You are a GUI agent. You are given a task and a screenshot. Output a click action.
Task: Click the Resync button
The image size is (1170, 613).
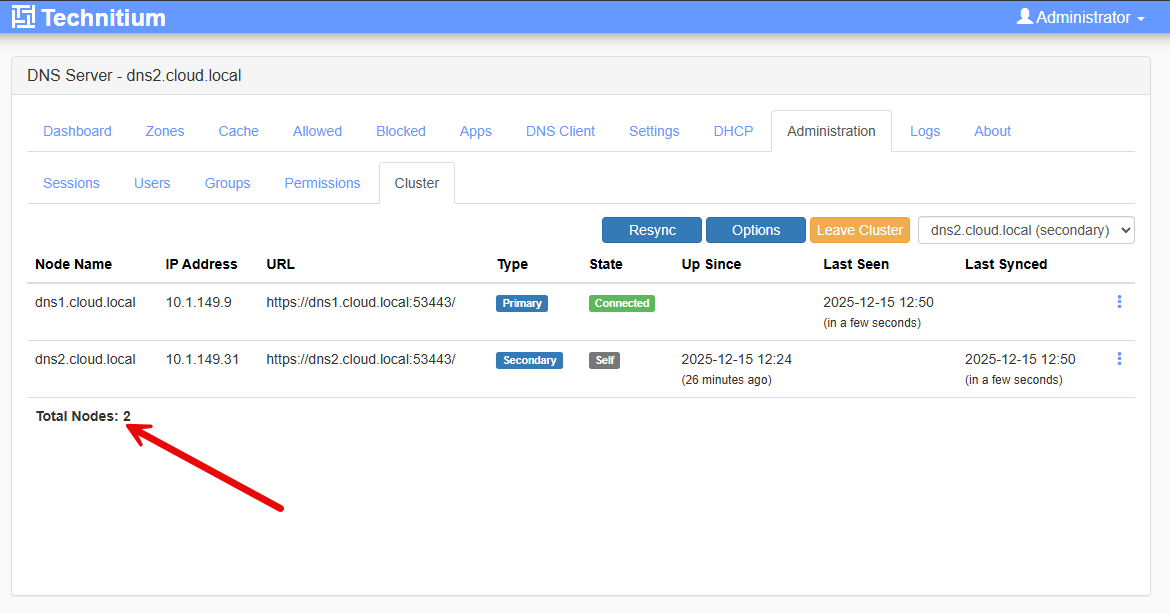click(x=652, y=230)
